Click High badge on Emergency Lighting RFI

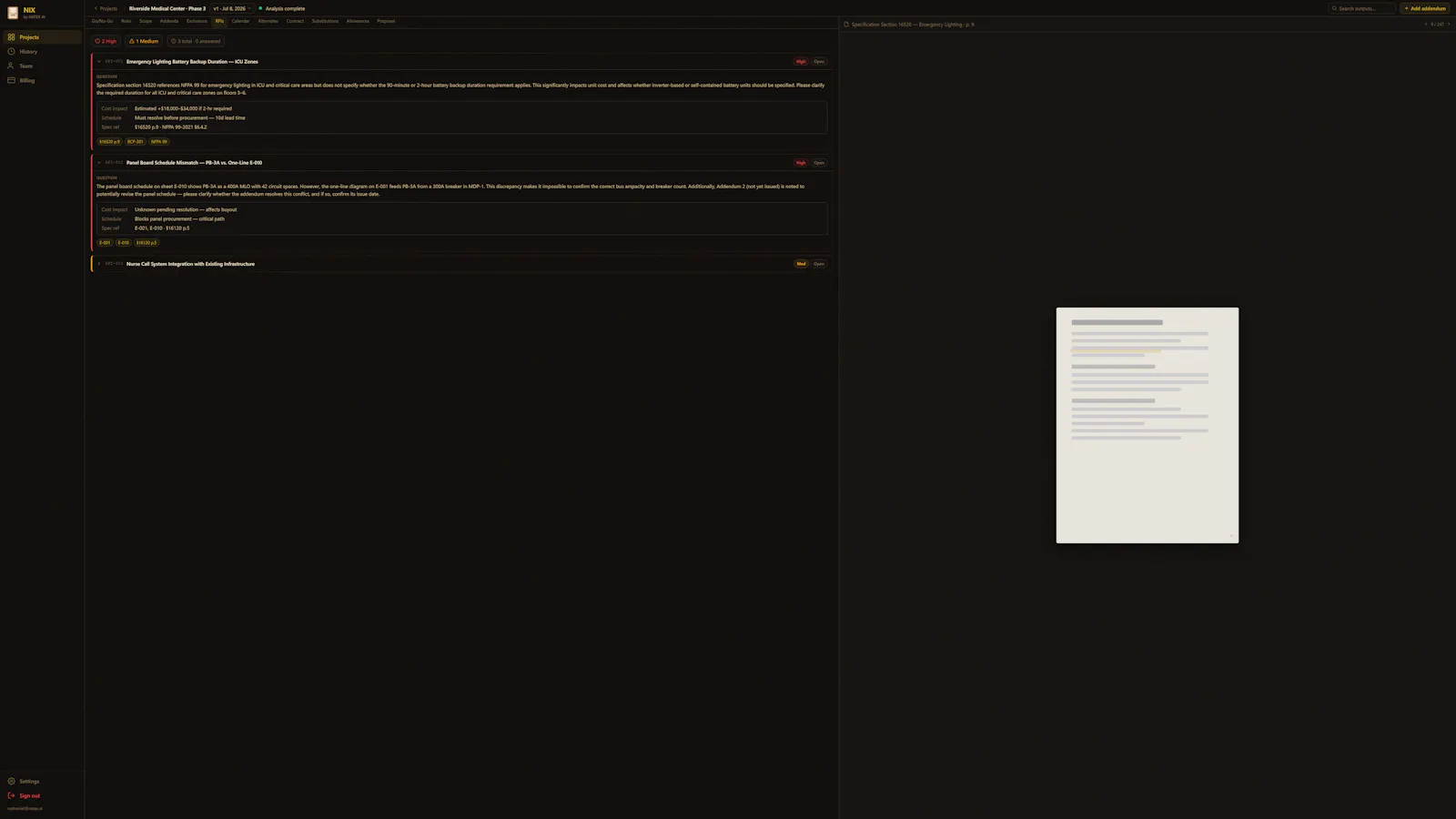(x=801, y=62)
